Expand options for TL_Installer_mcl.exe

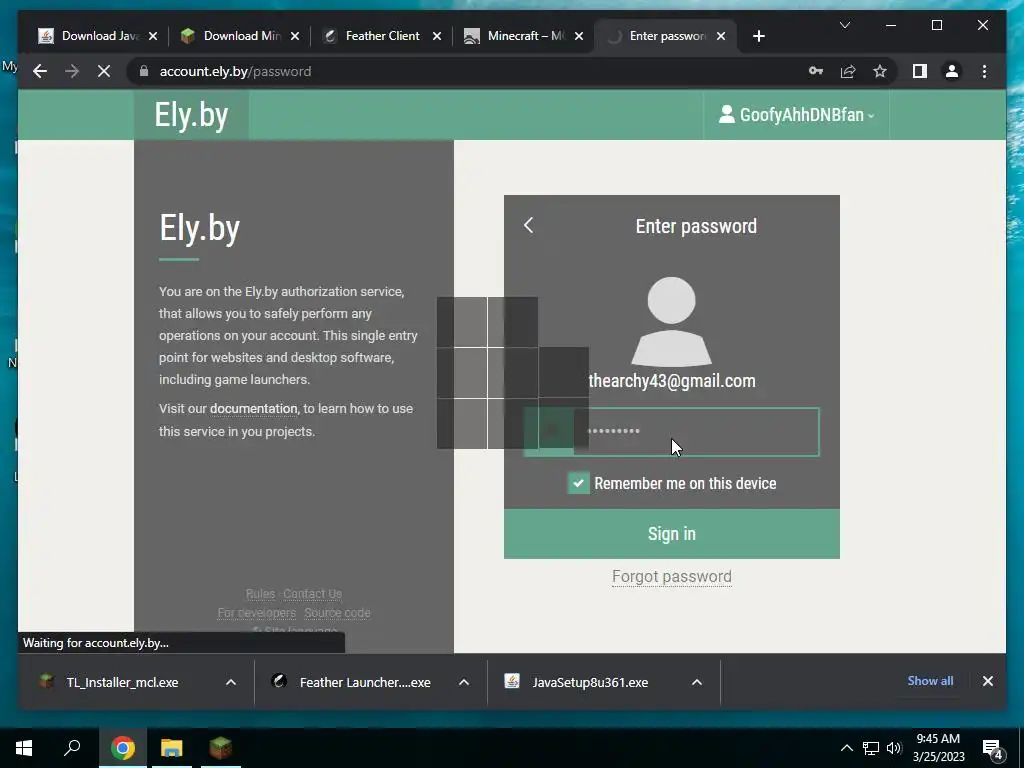click(x=231, y=682)
